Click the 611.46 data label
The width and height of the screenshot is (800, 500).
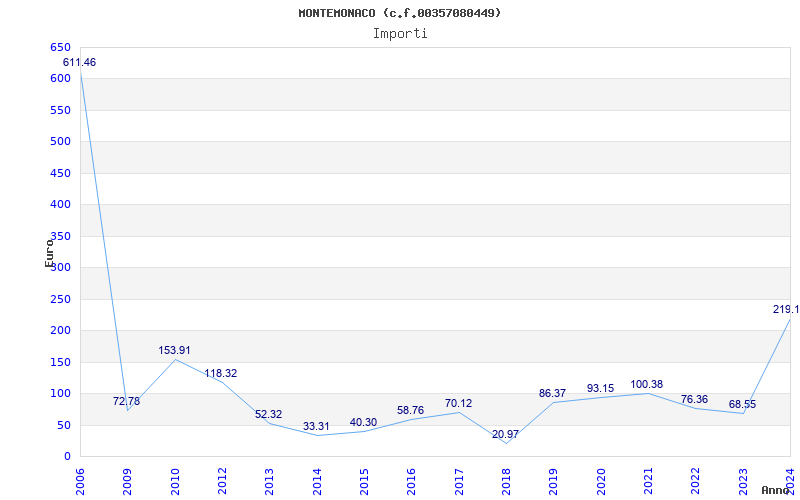pyautogui.click(x=79, y=62)
